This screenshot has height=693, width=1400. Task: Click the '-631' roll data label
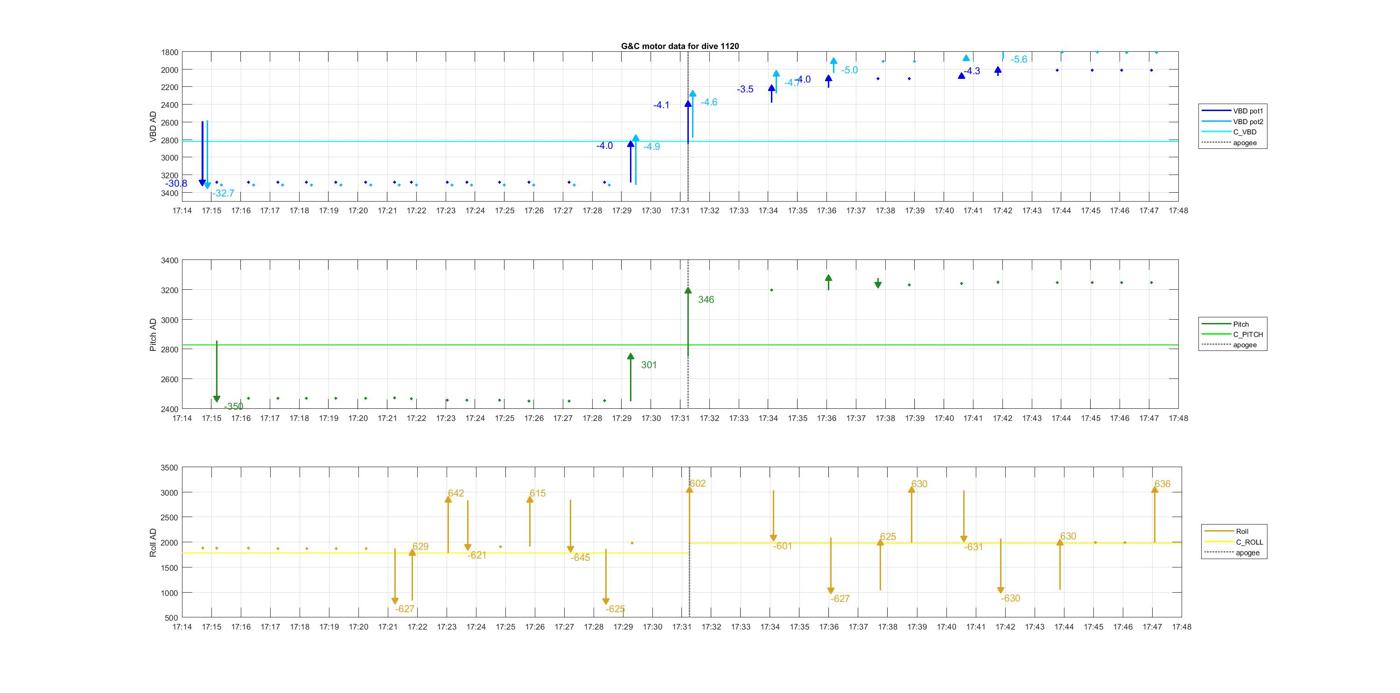(x=974, y=547)
